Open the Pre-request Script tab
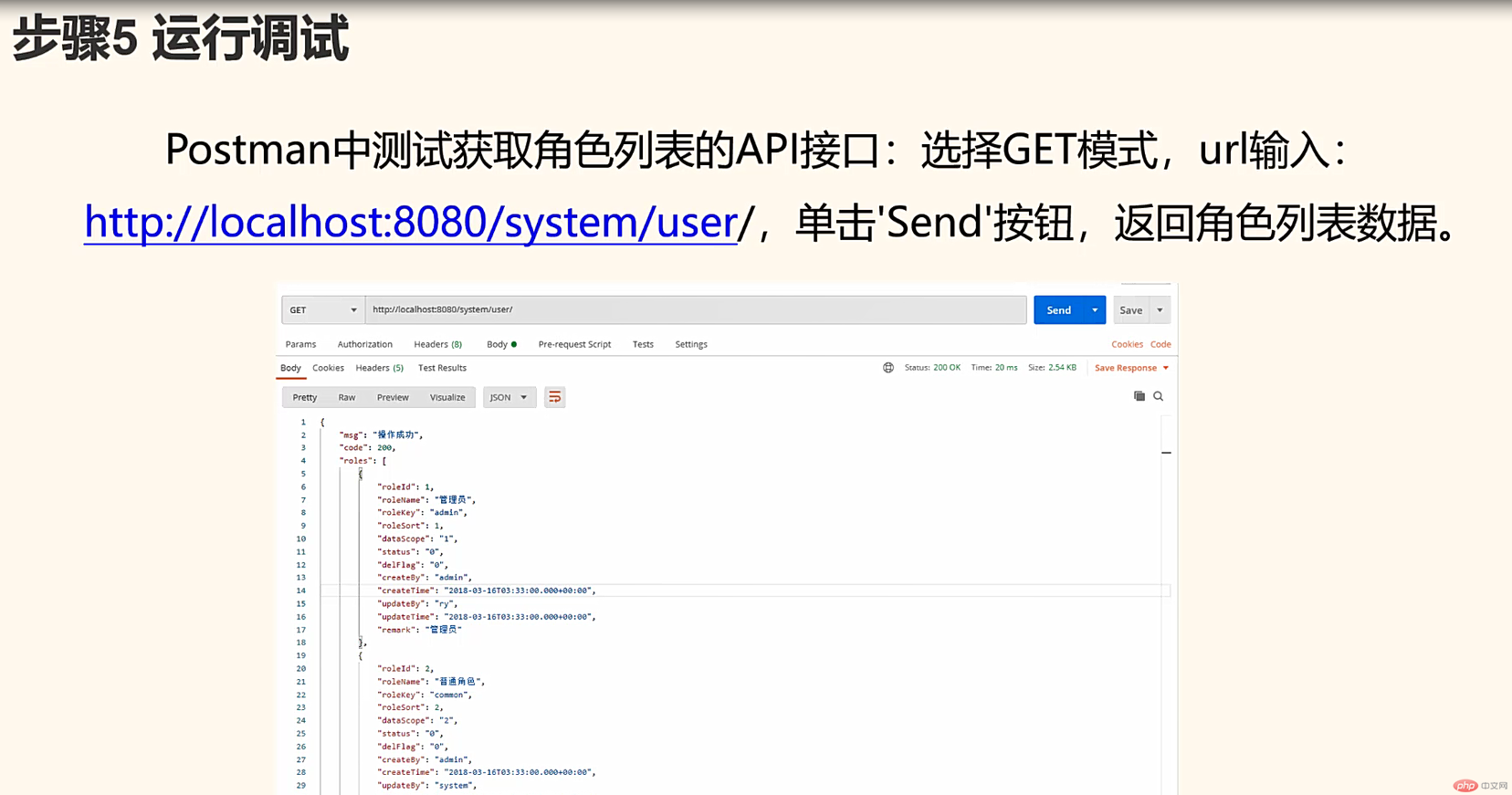Screen dimensions: 1512x795 tap(574, 344)
